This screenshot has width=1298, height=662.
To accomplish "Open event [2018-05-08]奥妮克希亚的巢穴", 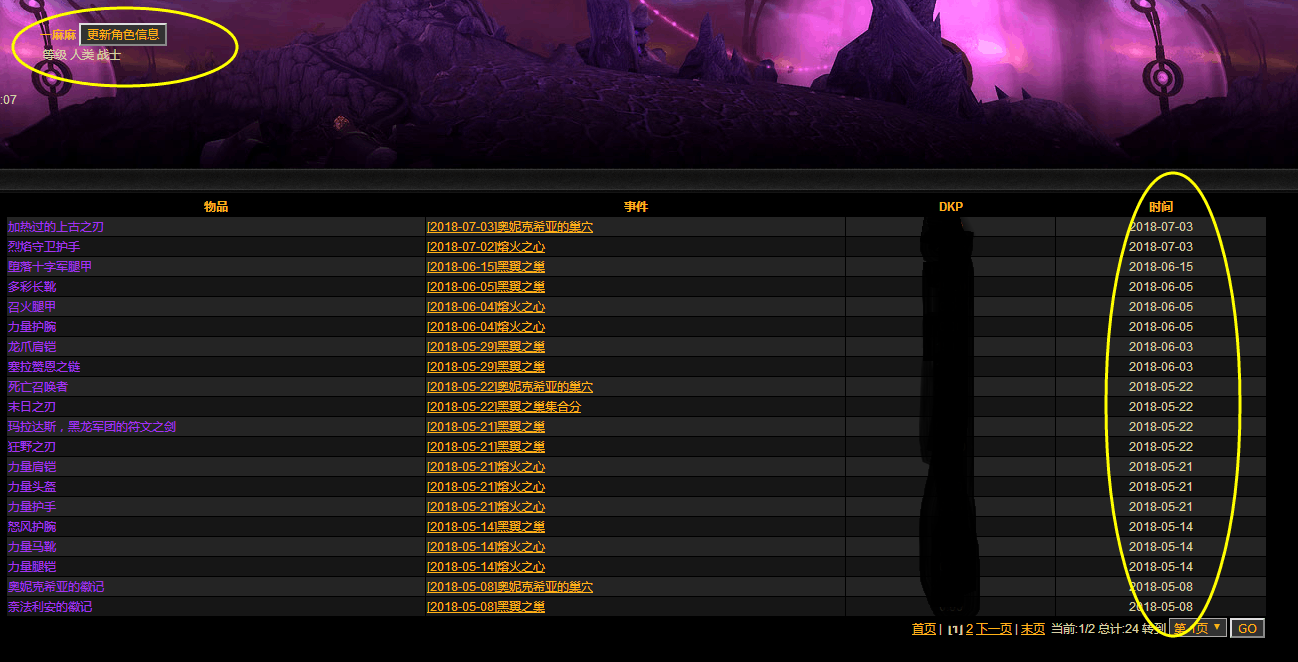I will [510, 586].
